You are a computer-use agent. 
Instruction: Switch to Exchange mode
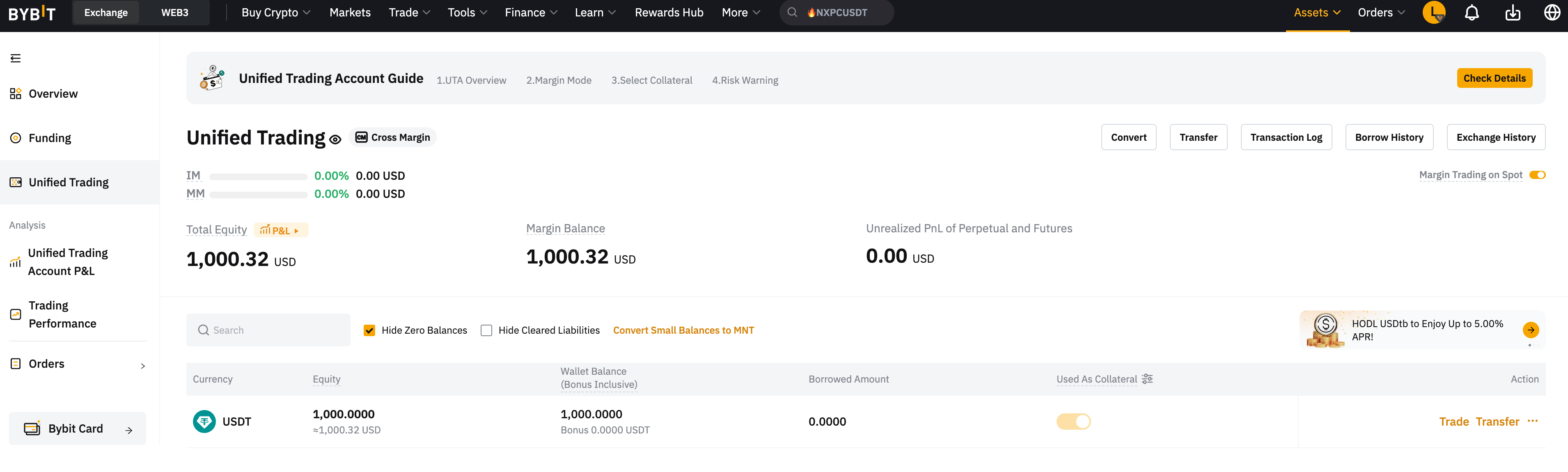(x=106, y=13)
